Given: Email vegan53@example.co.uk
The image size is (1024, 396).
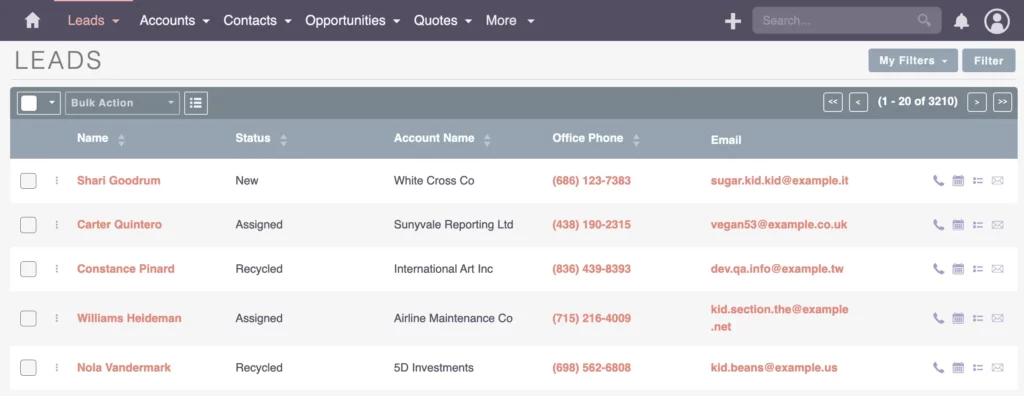Looking at the screenshot, I should [778, 225].
